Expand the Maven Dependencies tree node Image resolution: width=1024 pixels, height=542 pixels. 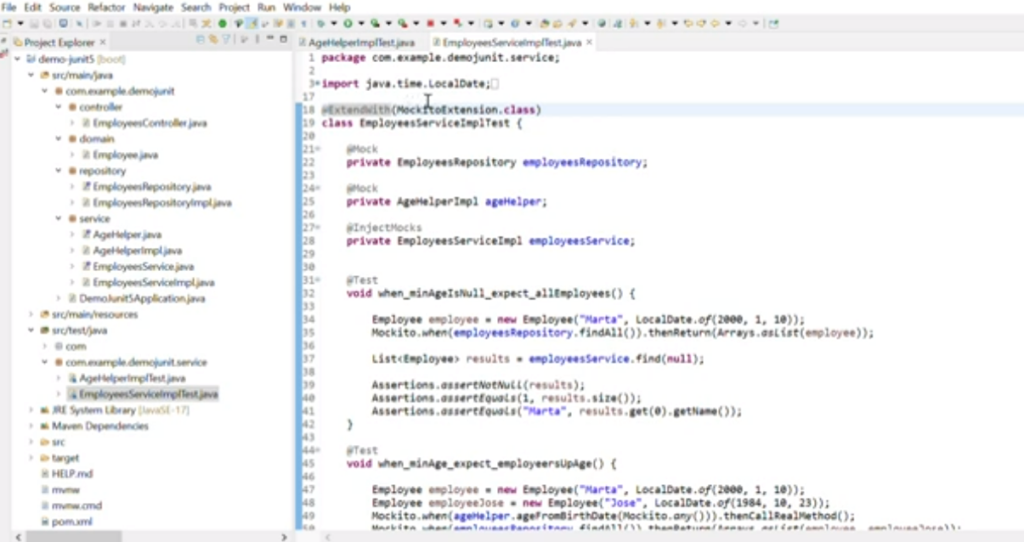32,425
